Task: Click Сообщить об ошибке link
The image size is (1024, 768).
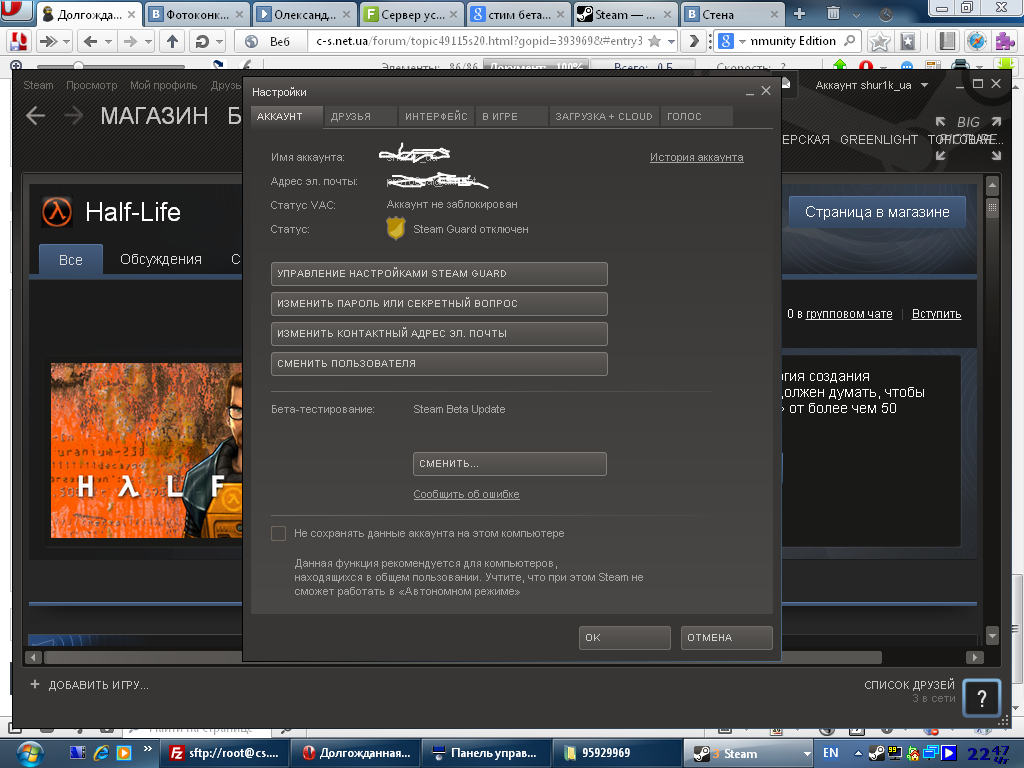Action: 466,494
